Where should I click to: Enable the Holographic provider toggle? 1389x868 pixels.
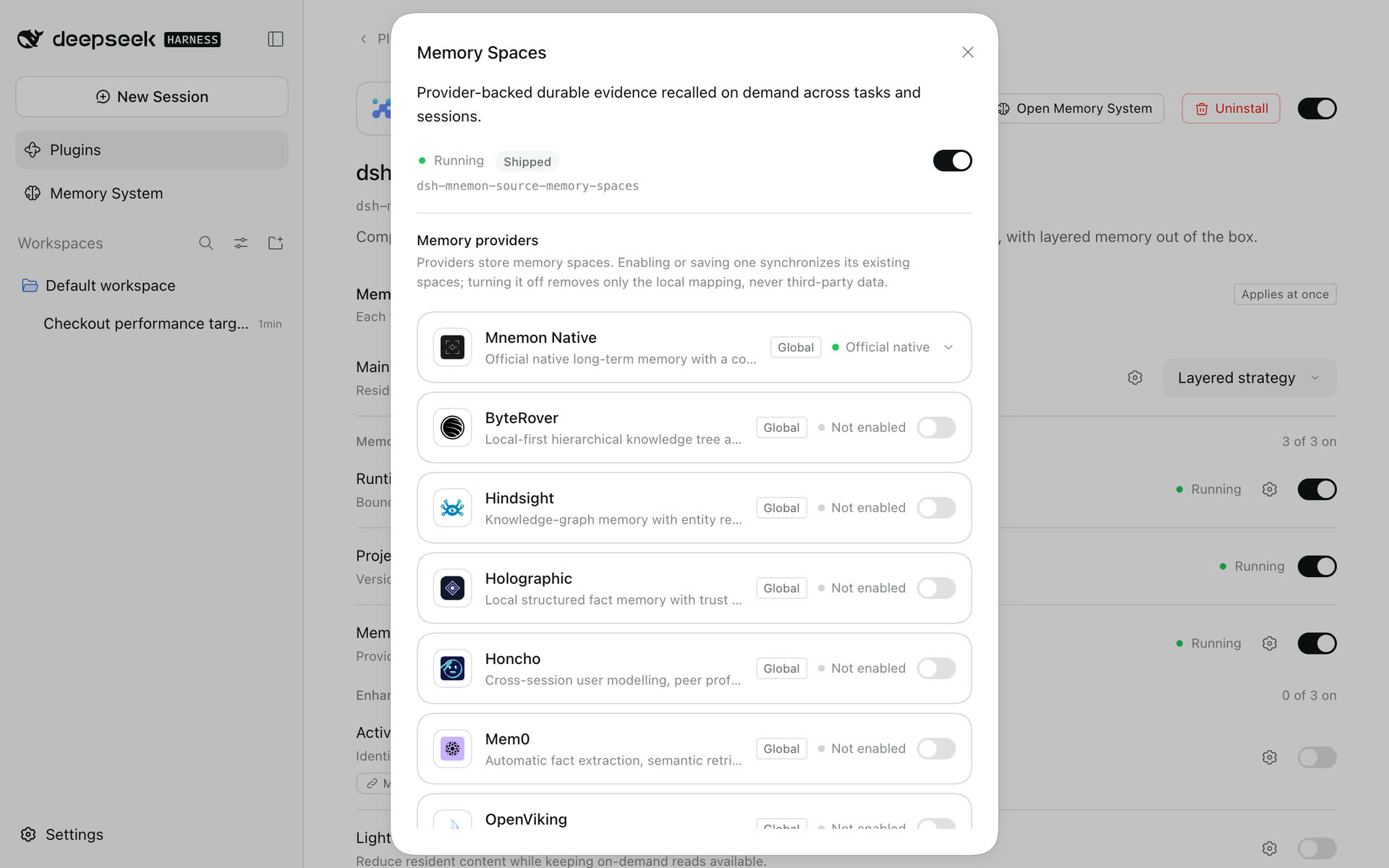936,588
